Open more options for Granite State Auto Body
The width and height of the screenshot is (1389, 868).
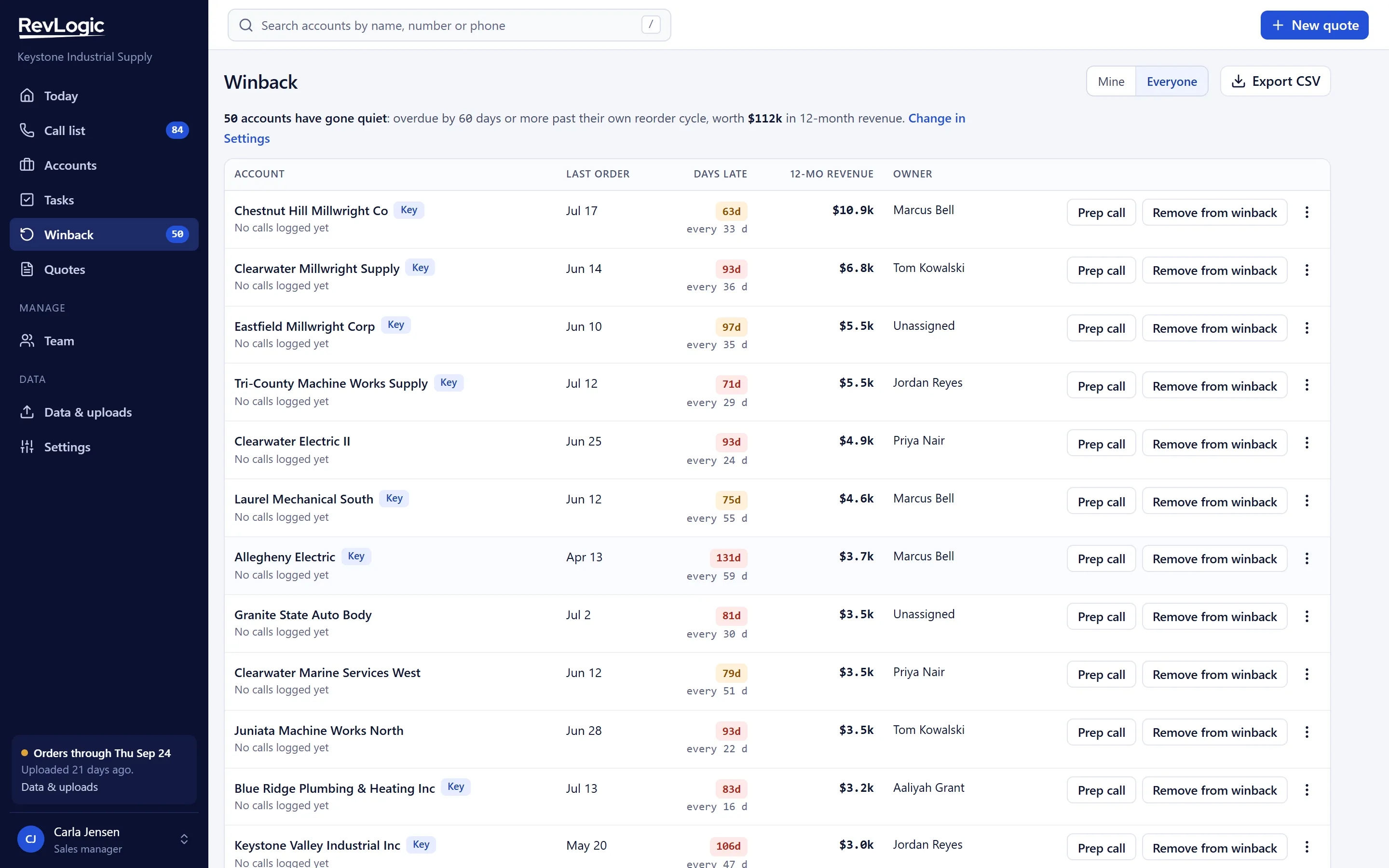1307,617
